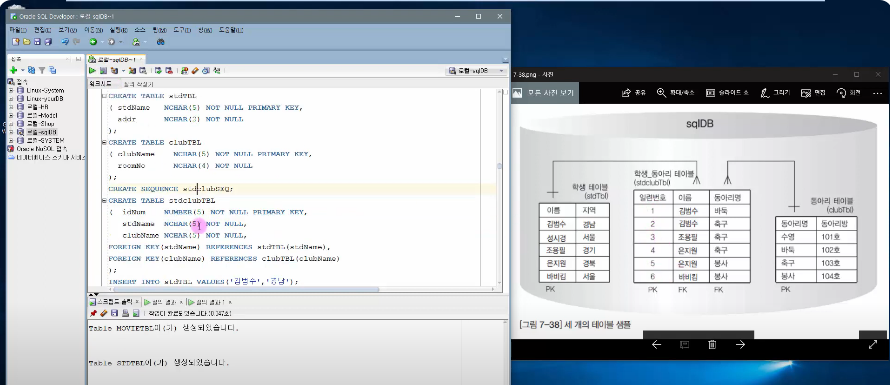Open the explain plan dropdown arrow
This screenshot has width=890, height=385.
click(x=123, y=70)
